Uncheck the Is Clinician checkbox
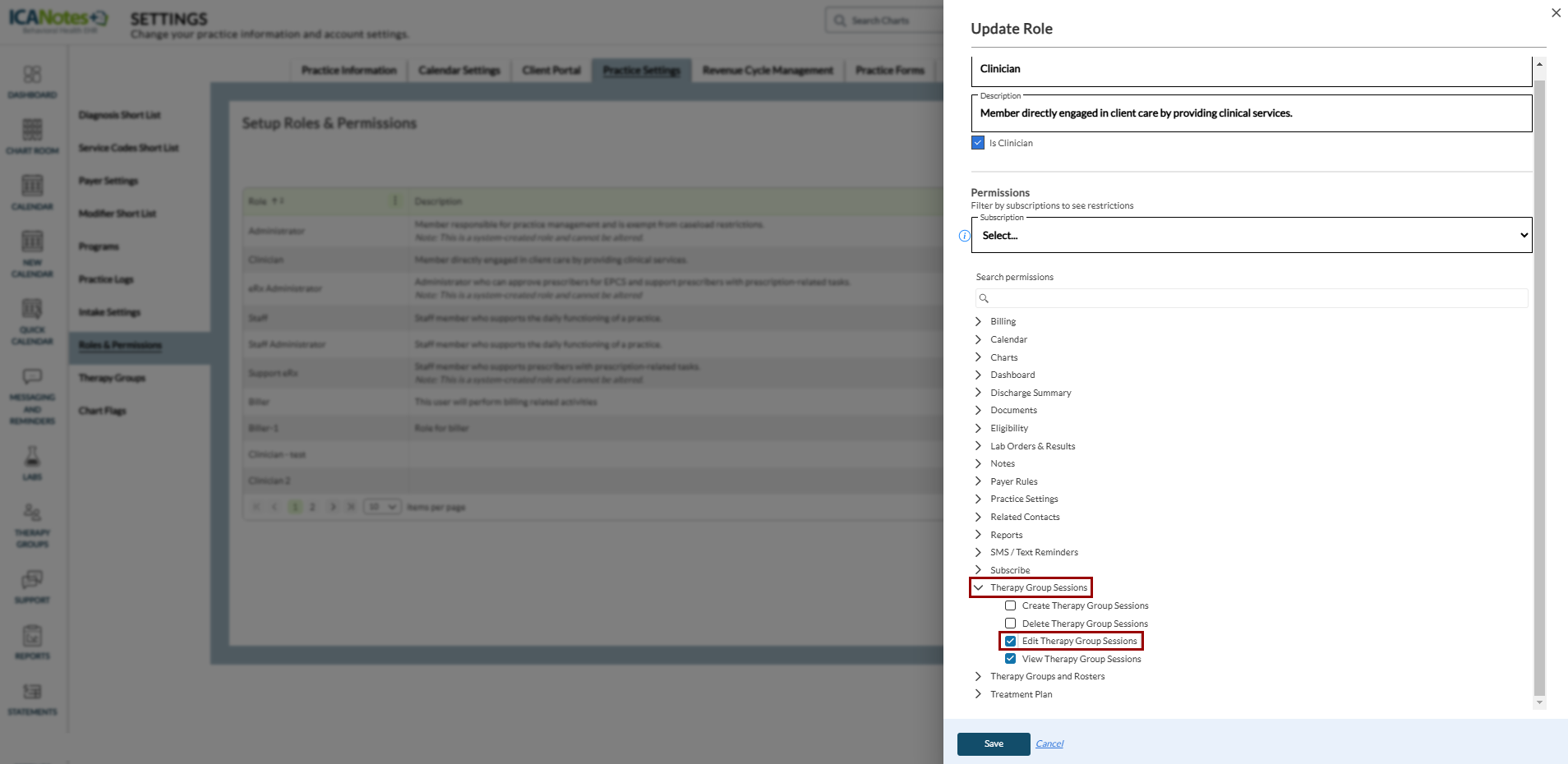The height and width of the screenshot is (764, 1568). [x=978, y=143]
